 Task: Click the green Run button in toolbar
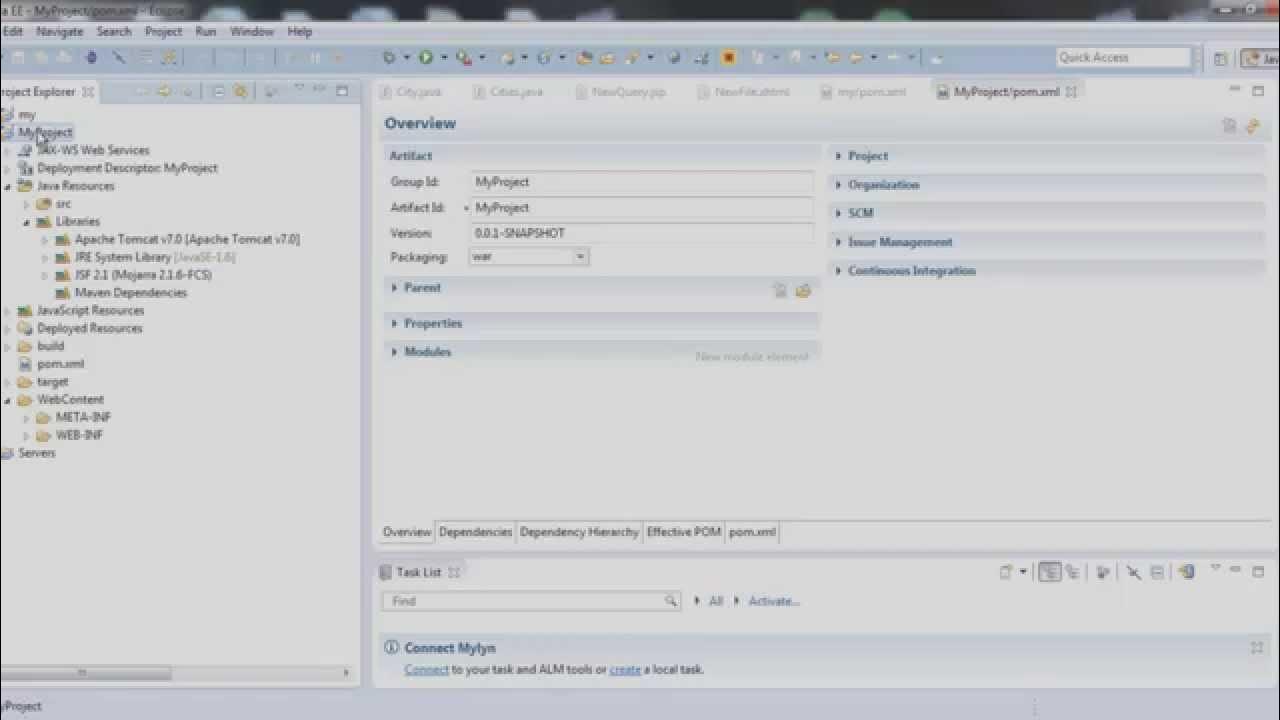(425, 57)
